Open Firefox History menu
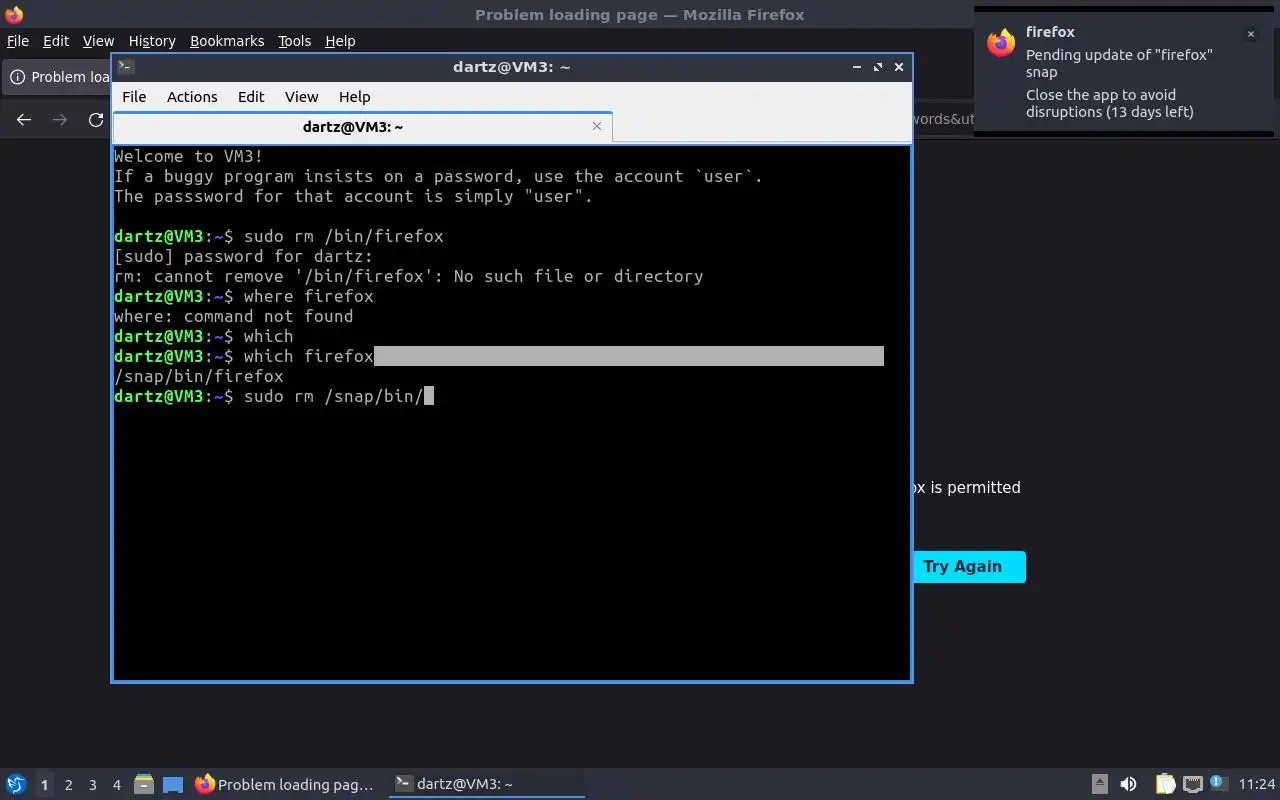 [152, 41]
